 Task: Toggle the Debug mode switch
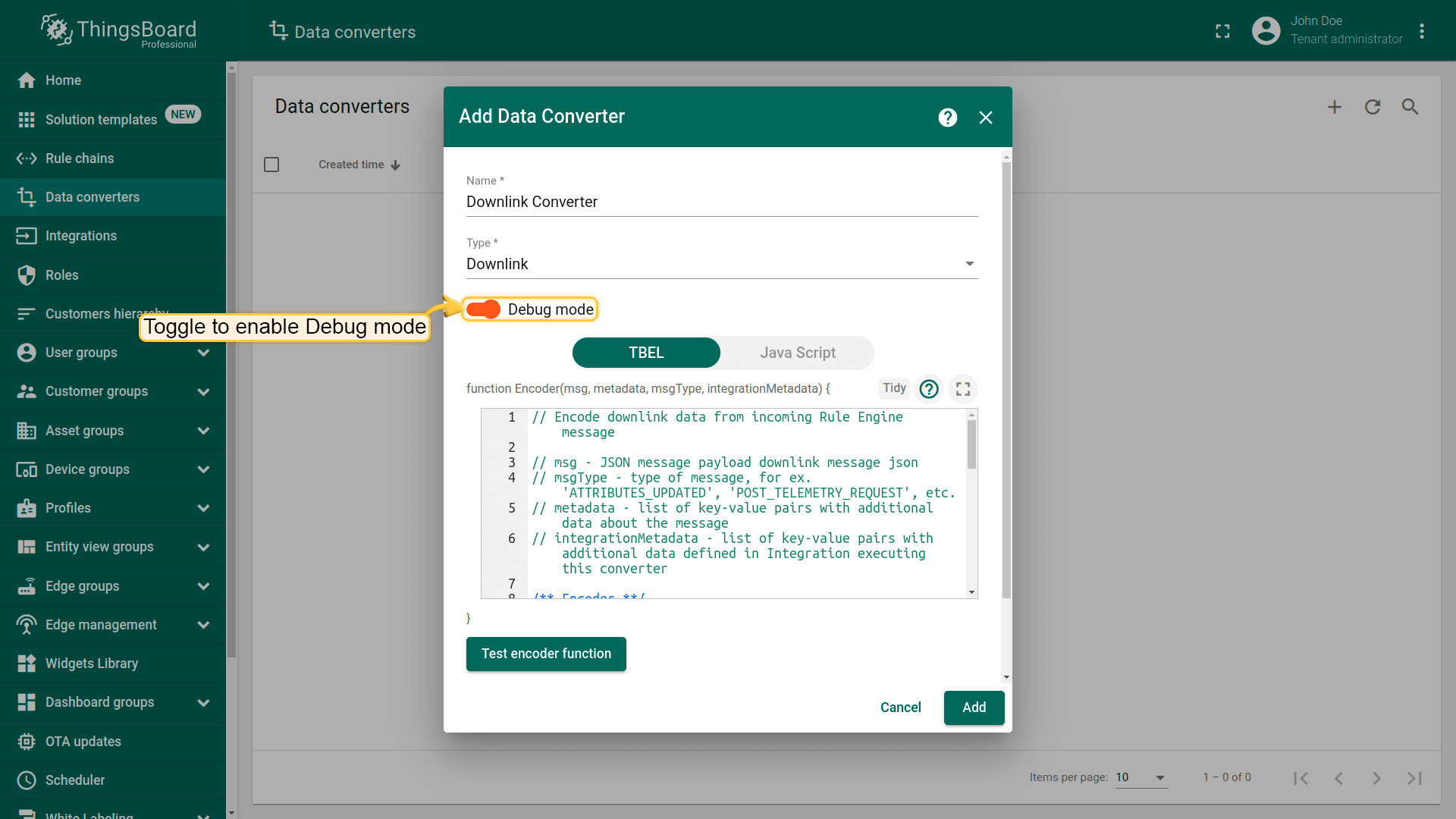483,309
